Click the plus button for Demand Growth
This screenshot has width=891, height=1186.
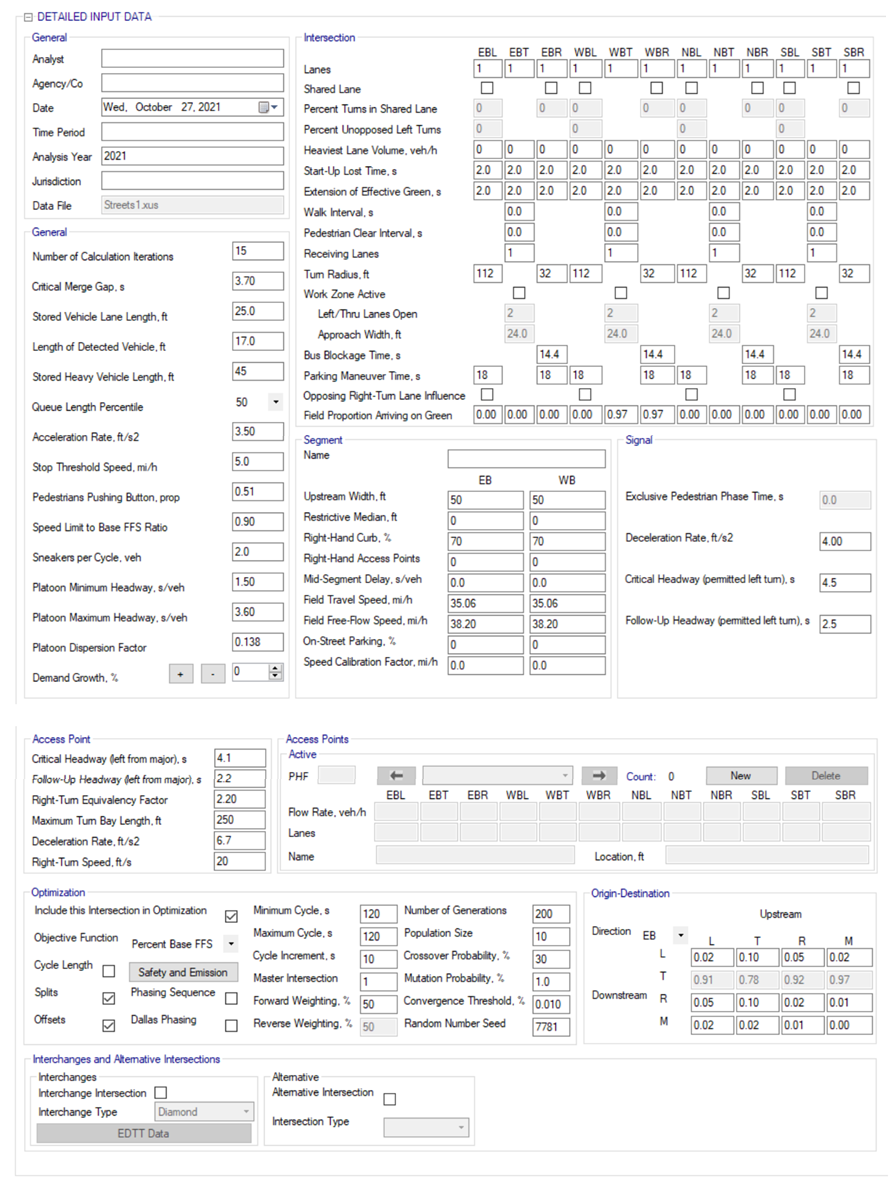pyautogui.click(x=181, y=673)
